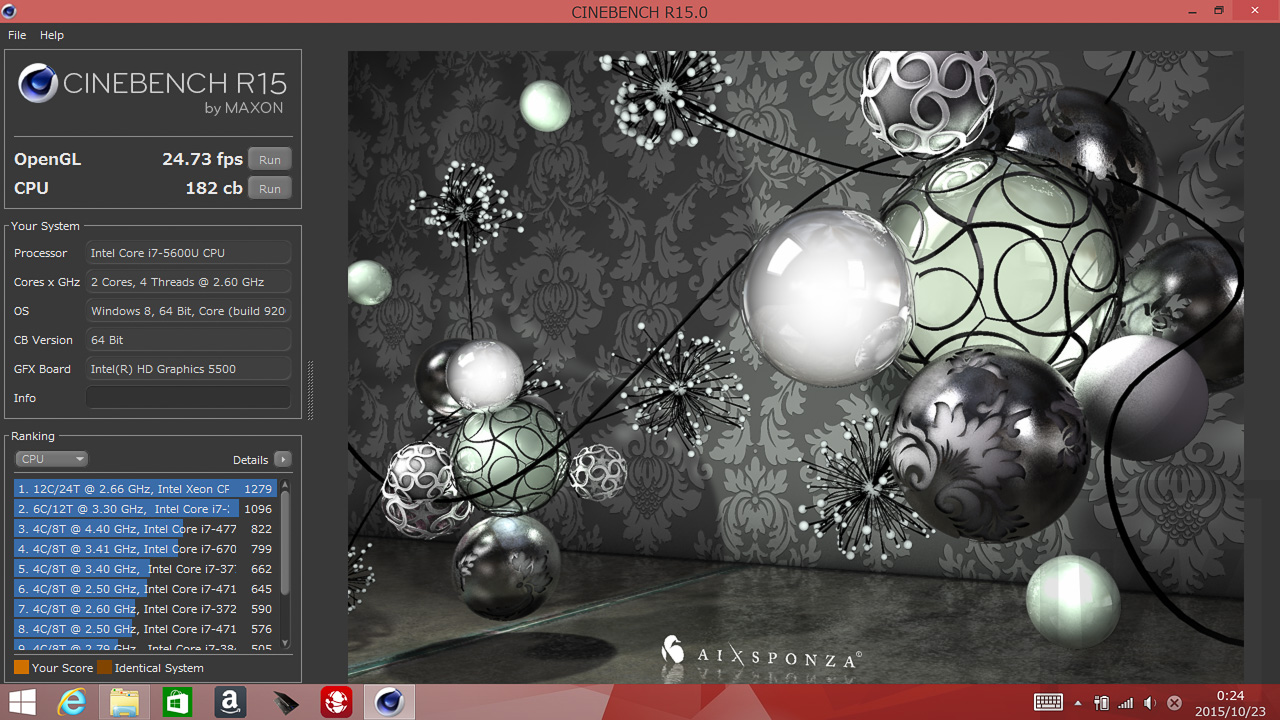The width and height of the screenshot is (1280, 720).
Task: Expand ranking Details arrow
Action: 283,460
